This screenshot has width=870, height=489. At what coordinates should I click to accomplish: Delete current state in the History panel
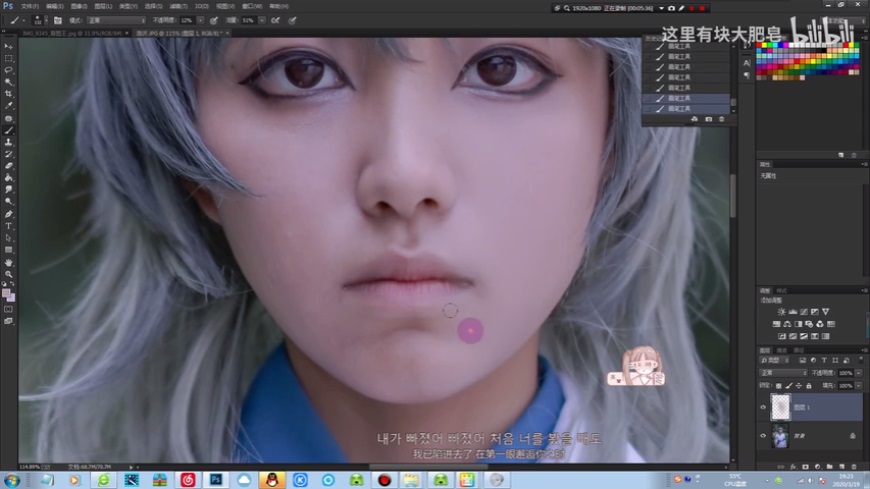coord(721,119)
